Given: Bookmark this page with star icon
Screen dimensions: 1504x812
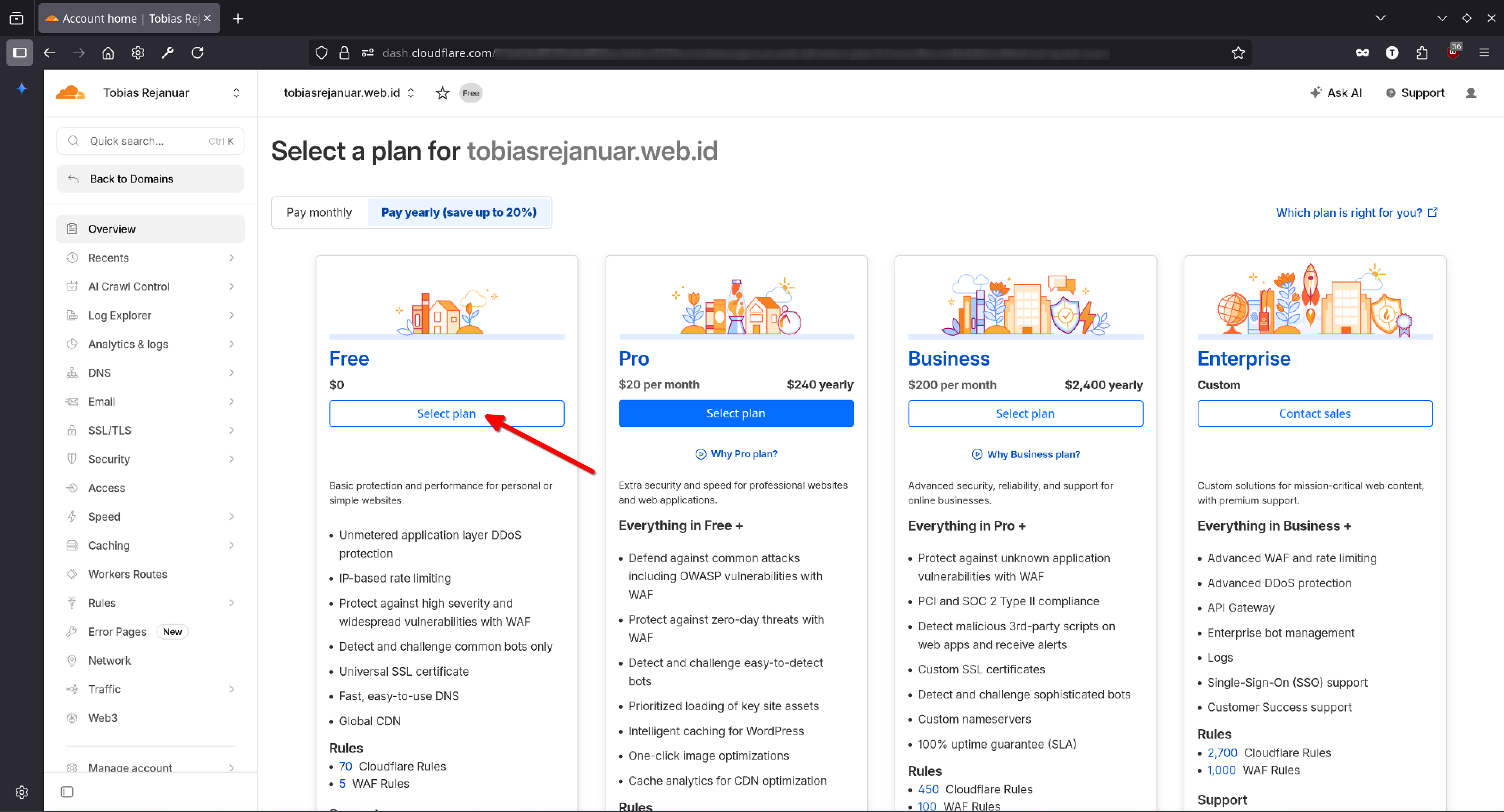Looking at the screenshot, I should [x=1238, y=53].
